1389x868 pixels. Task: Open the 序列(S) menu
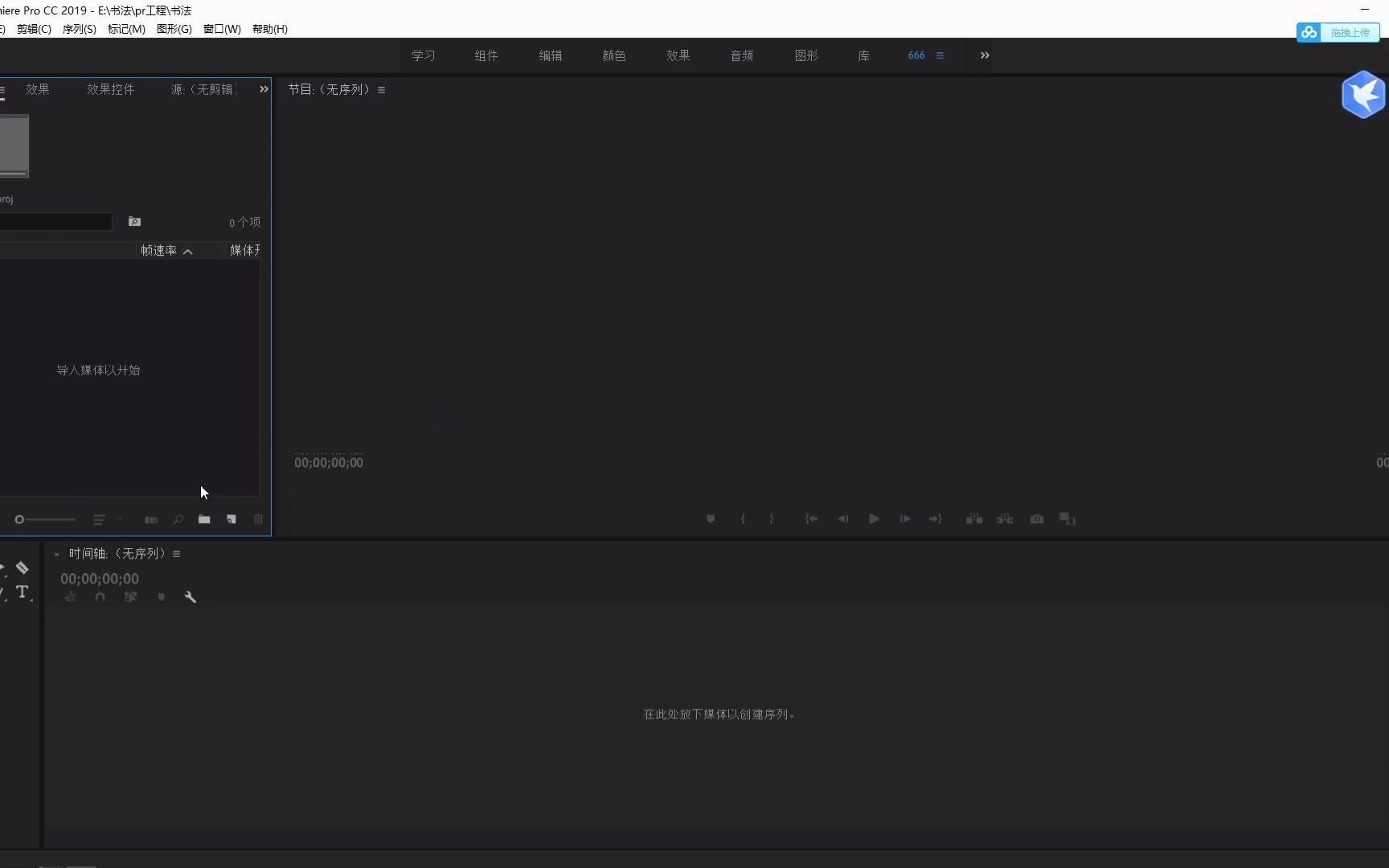(x=80, y=29)
